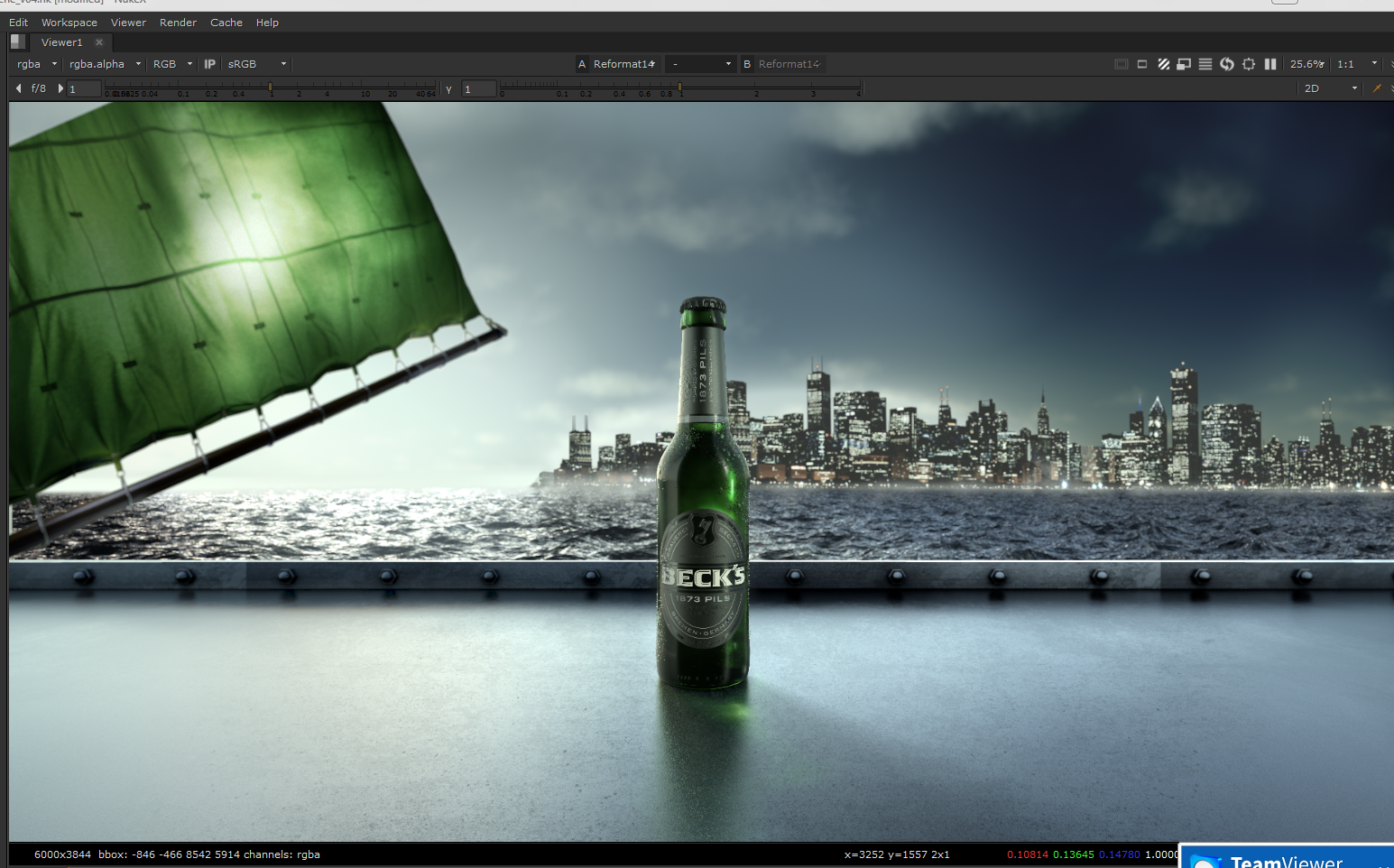Select the Viewer1 tab
The height and width of the screenshot is (868, 1394).
click(x=61, y=42)
